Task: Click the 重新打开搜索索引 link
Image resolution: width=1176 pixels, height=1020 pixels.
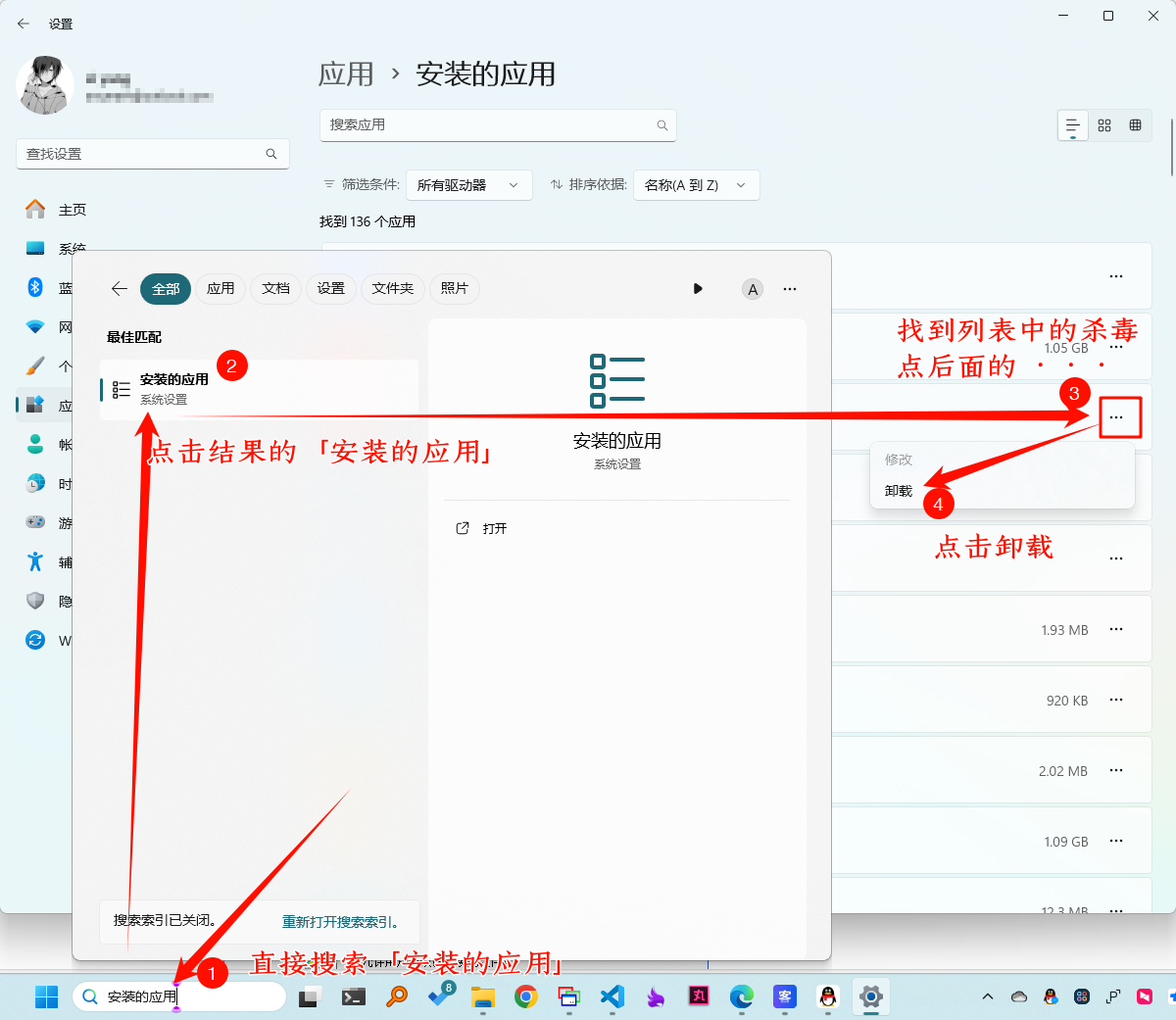Action: point(339,922)
